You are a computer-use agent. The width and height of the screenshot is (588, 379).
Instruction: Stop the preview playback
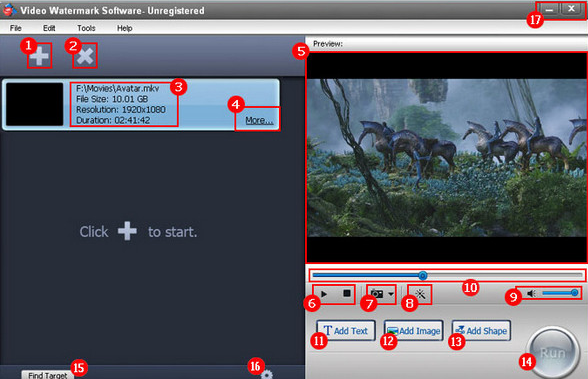pyautogui.click(x=347, y=294)
